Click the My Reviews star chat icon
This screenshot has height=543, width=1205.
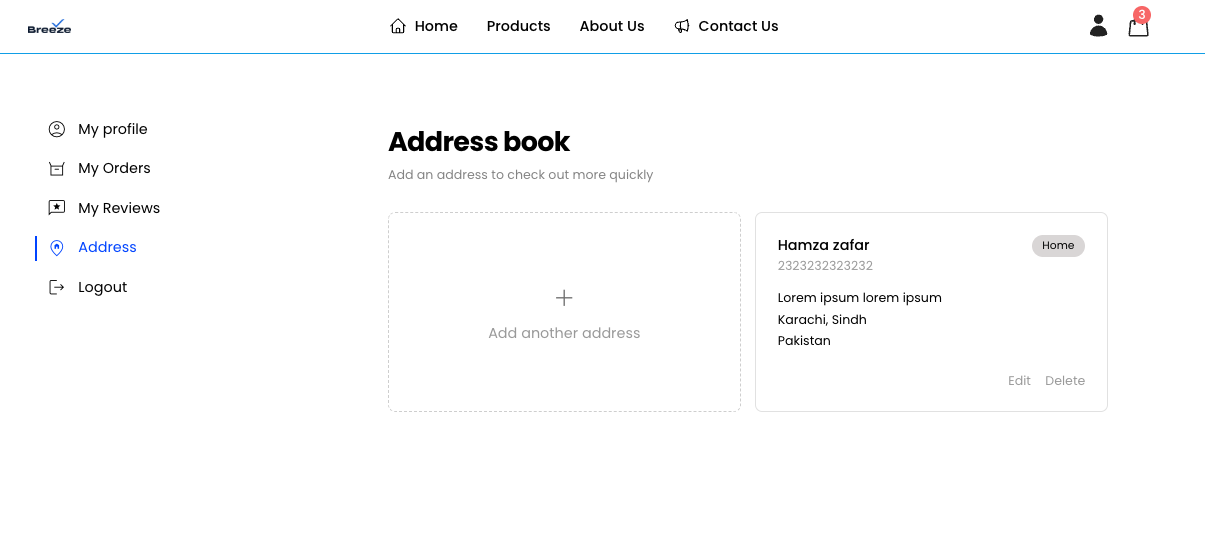(57, 208)
